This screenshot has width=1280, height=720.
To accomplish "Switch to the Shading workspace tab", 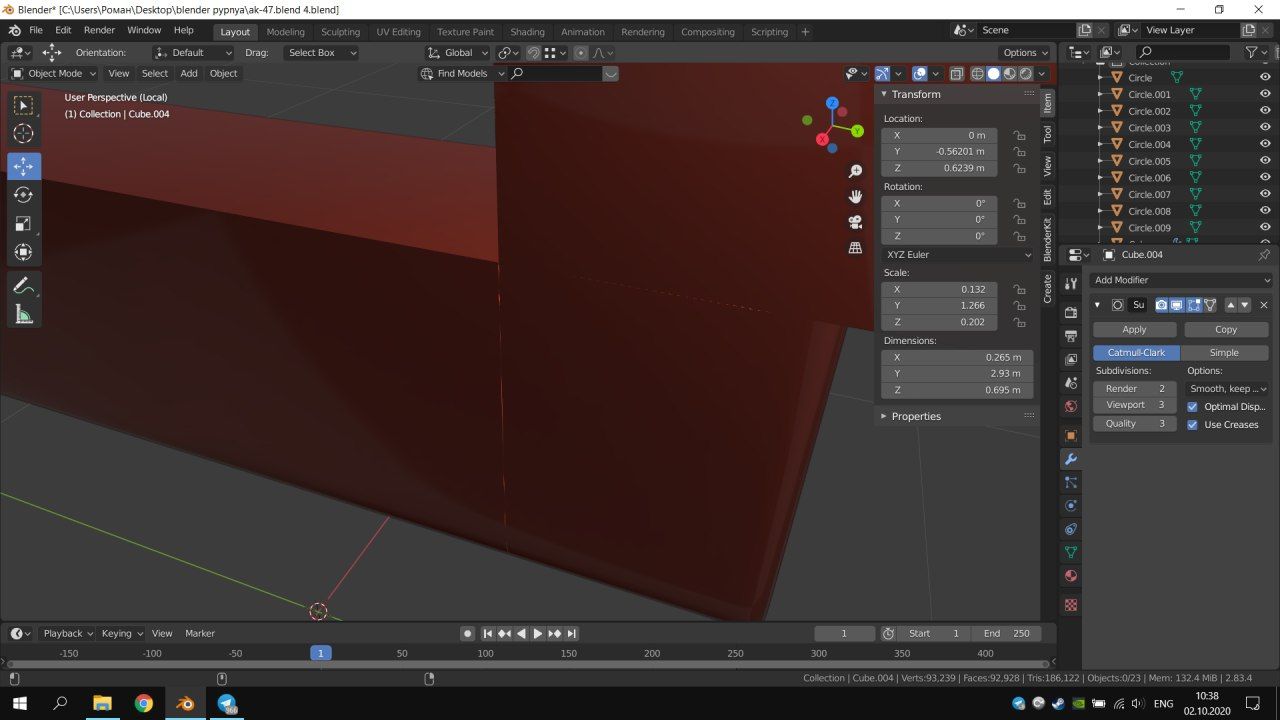I will [x=527, y=32].
